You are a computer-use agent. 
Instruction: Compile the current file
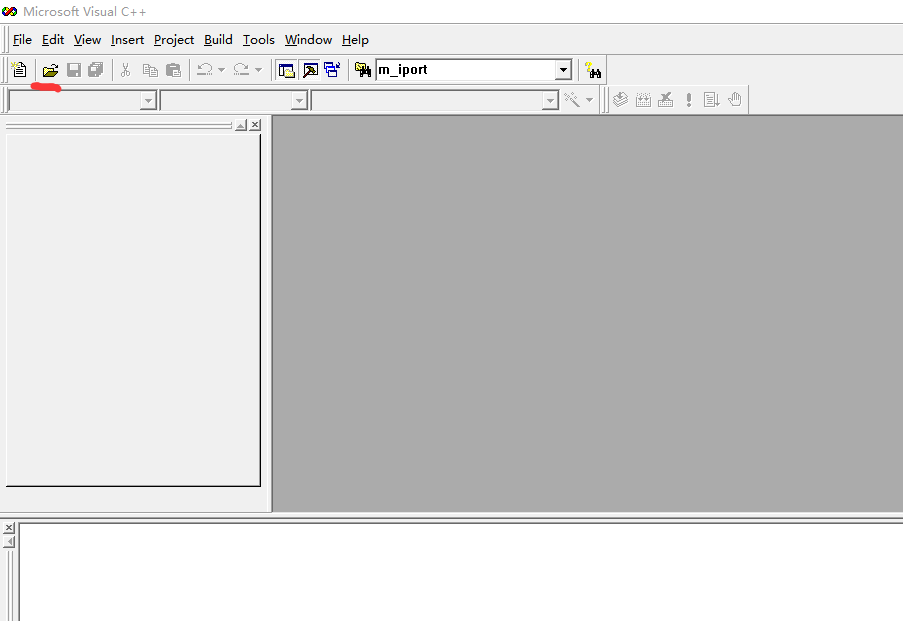click(619, 99)
